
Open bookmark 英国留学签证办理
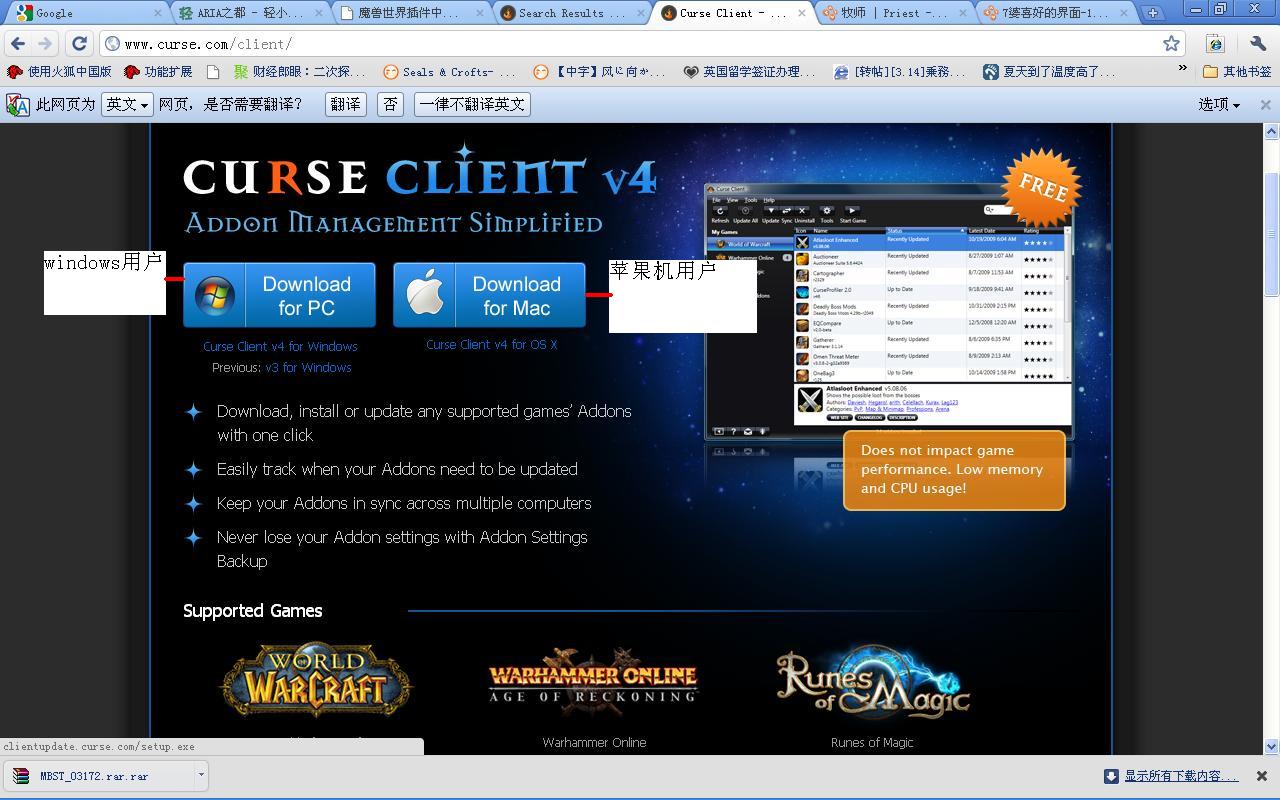(x=750, y=72)
